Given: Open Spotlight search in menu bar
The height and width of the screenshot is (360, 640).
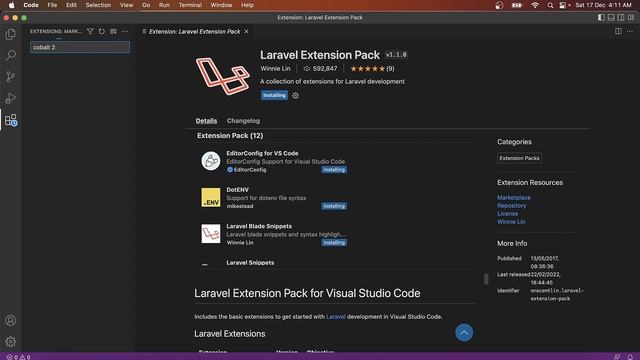Looking at the screenshot, I should (550, 5).
